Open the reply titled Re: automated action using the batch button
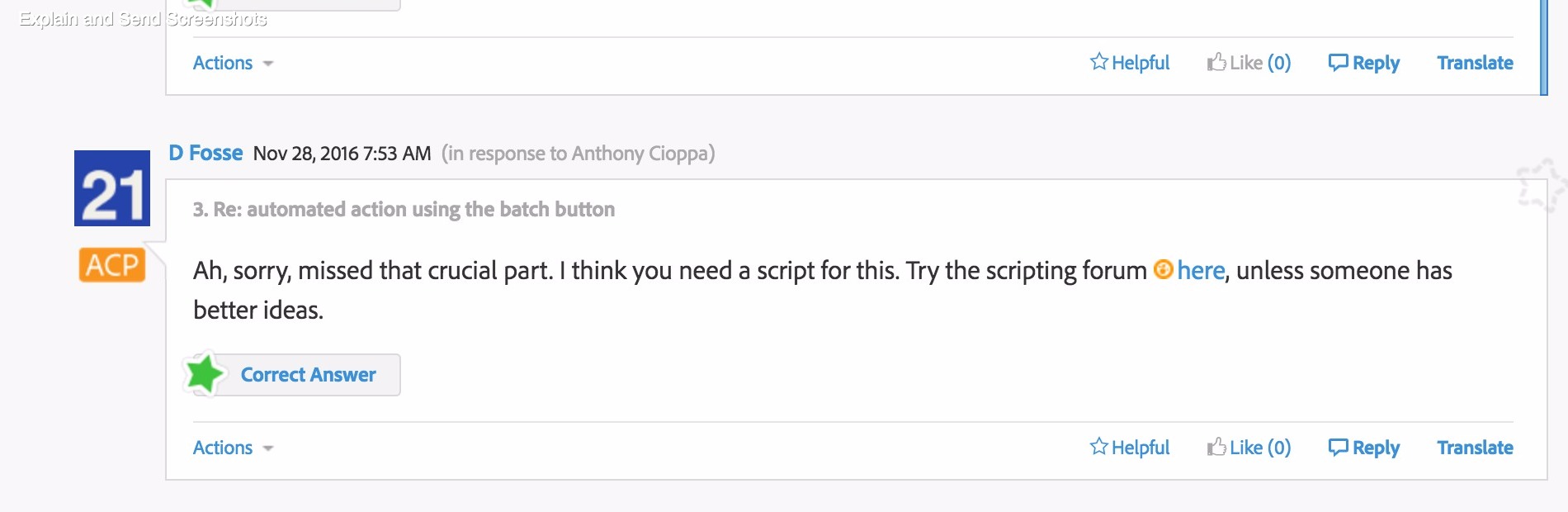 pos(404,209)
